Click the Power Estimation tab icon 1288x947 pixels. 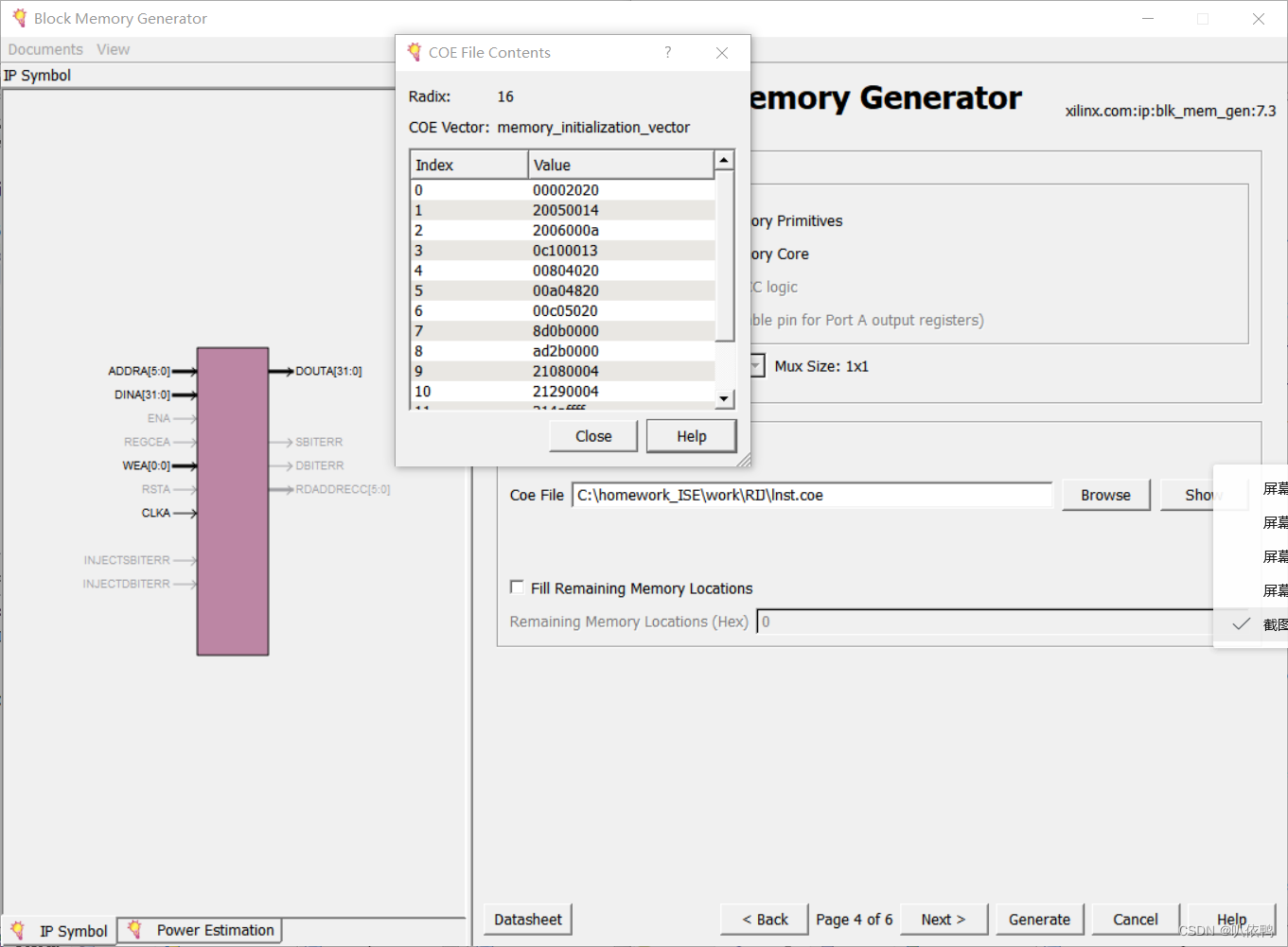(x=134, y=929)
